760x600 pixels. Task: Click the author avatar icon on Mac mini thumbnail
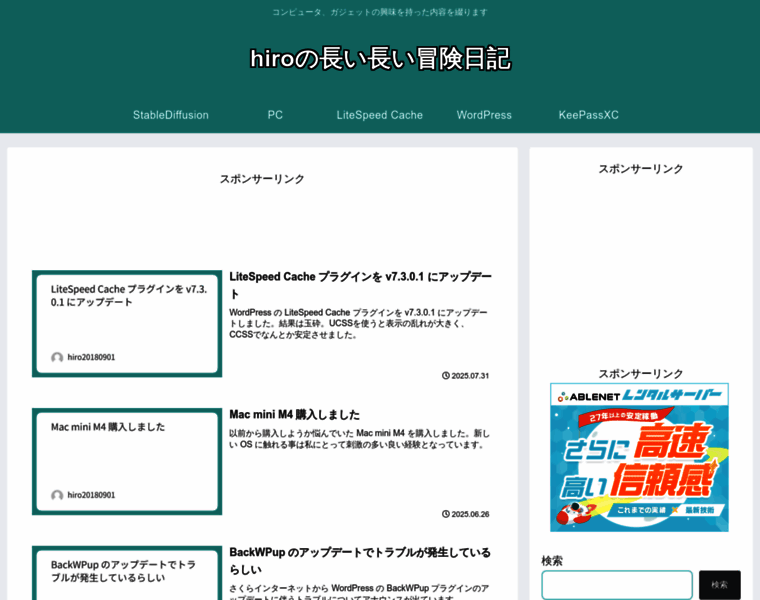[x=57, y=496]
